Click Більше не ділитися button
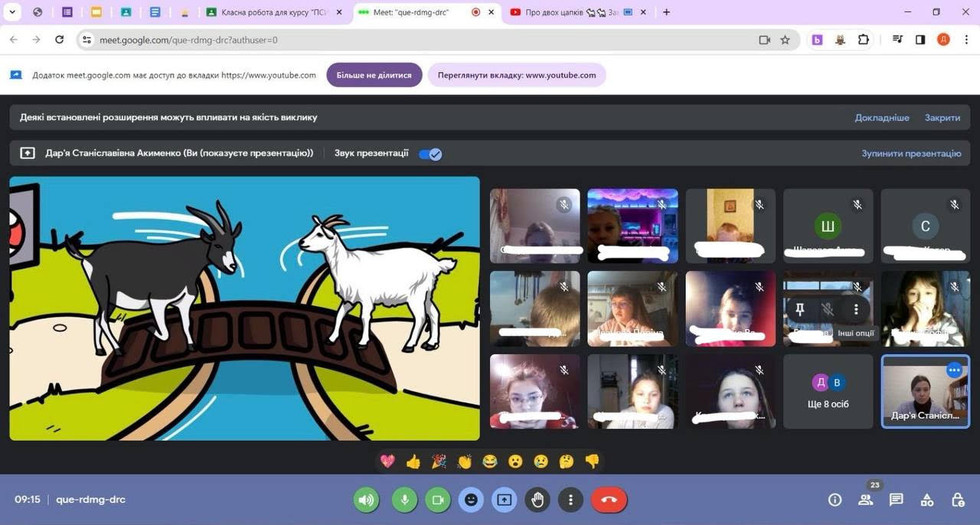This screenshot has width=980, height=525. (374, 75)
